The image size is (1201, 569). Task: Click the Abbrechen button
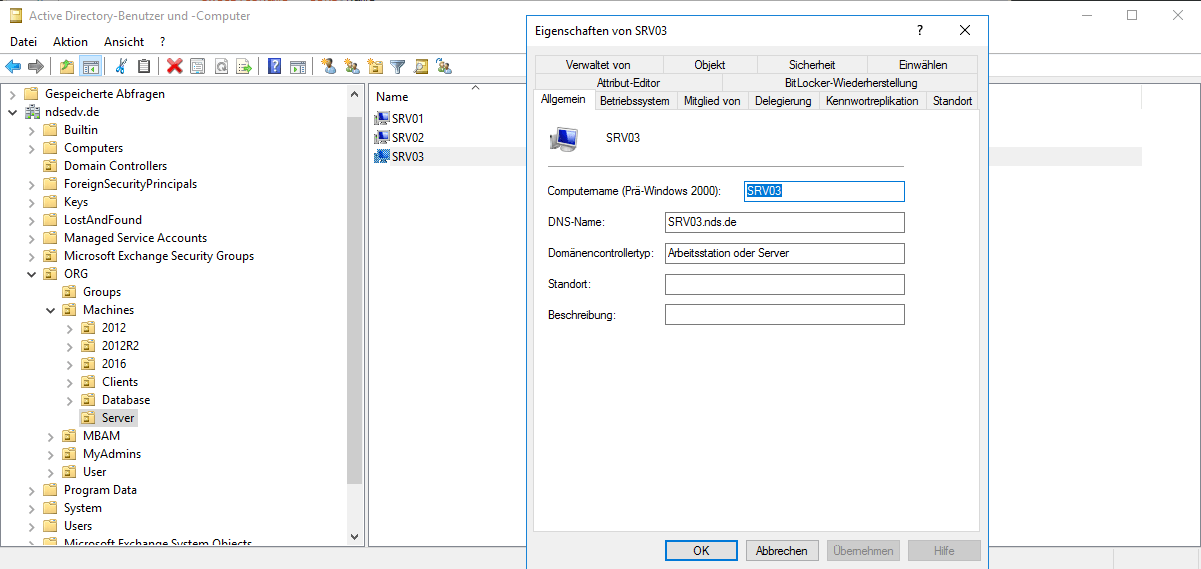coord(782,551)
